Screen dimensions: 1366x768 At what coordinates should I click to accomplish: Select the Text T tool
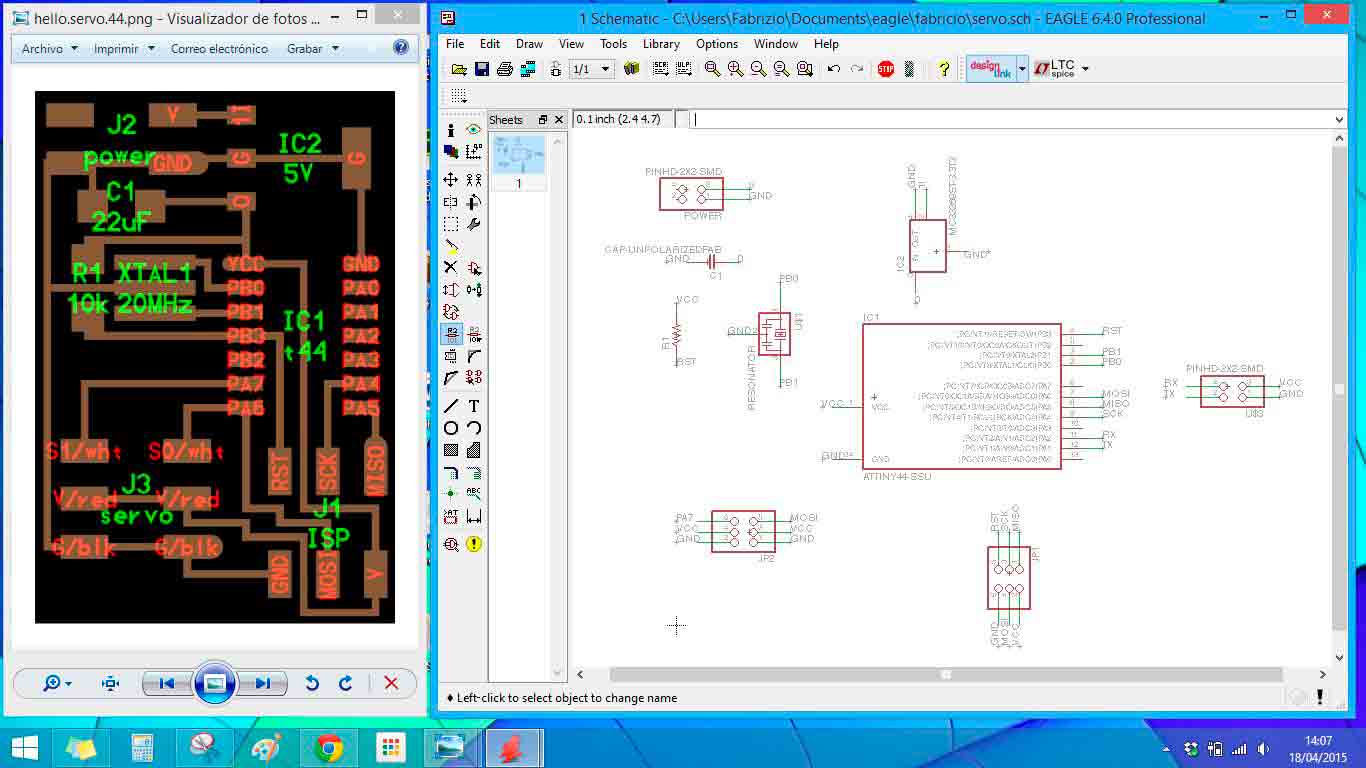474,406
